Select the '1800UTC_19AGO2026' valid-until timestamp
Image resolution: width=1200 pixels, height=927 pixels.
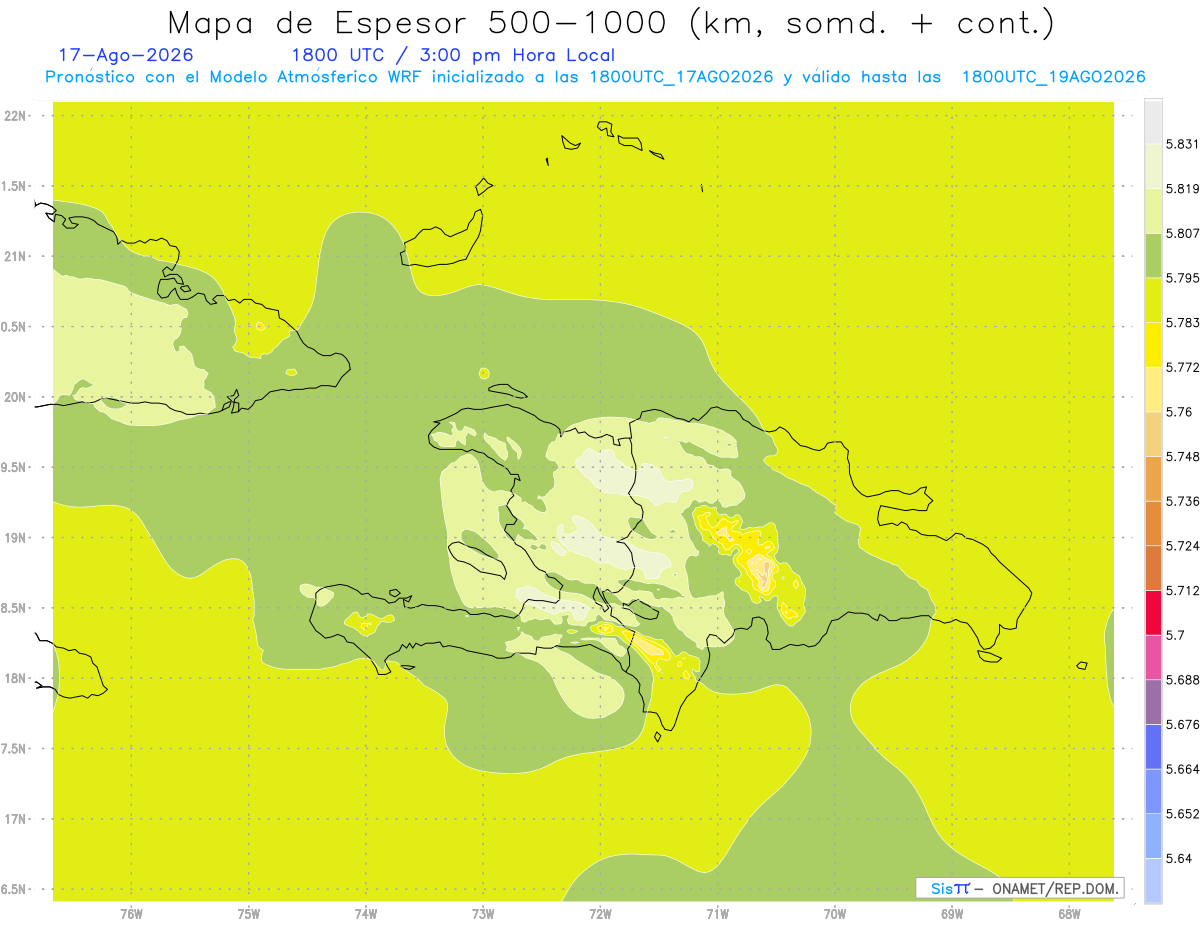[x=1053, y=77]
